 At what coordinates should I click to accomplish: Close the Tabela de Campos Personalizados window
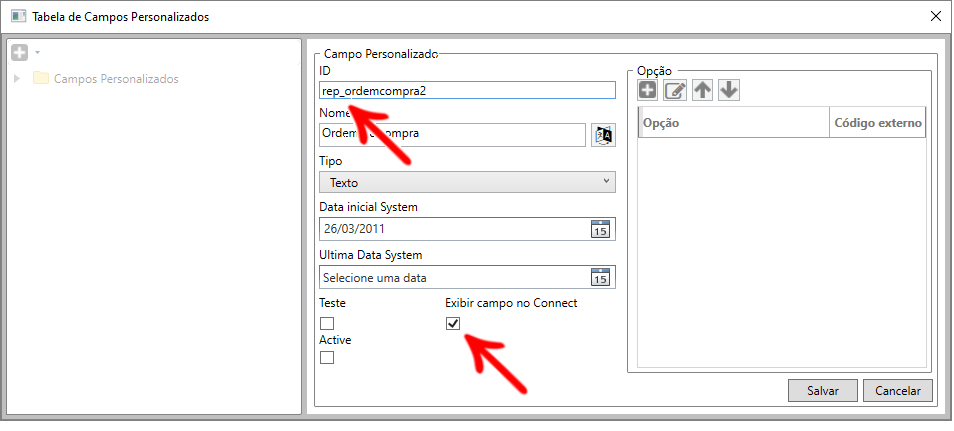pyautogui.click(x=936, y=16)
